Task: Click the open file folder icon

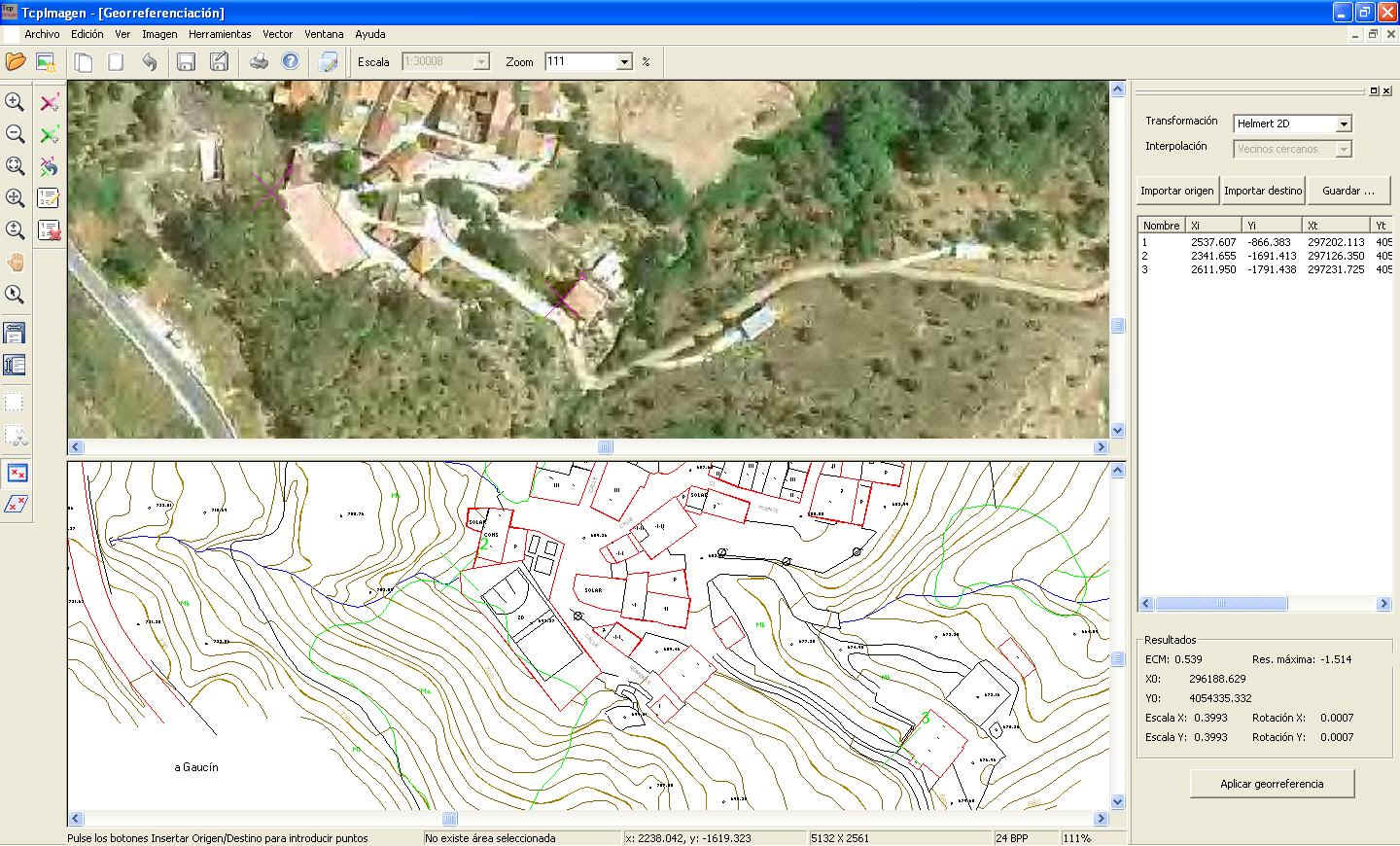Action: pos(16,62)
